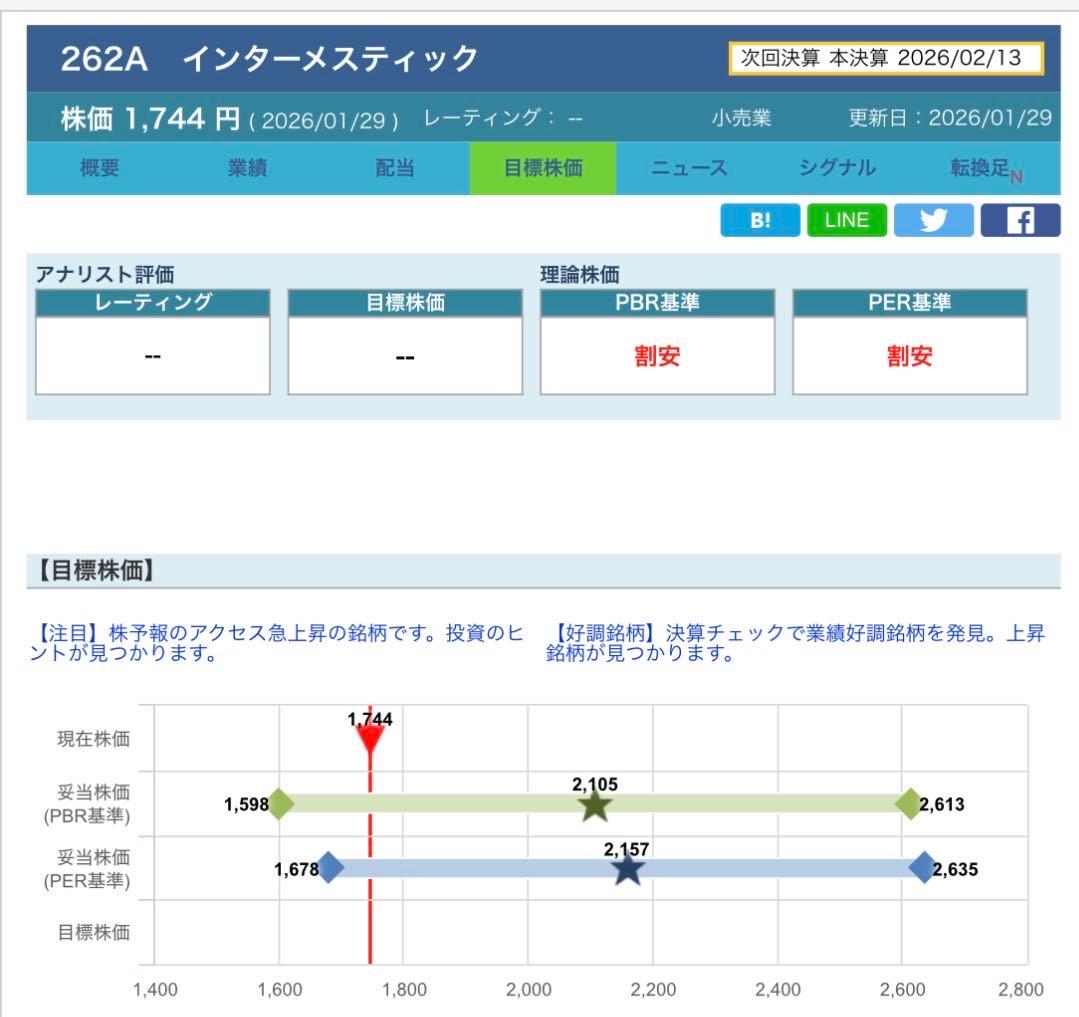
Task: Switch to the 概要 tab
Action: point(98,168)
